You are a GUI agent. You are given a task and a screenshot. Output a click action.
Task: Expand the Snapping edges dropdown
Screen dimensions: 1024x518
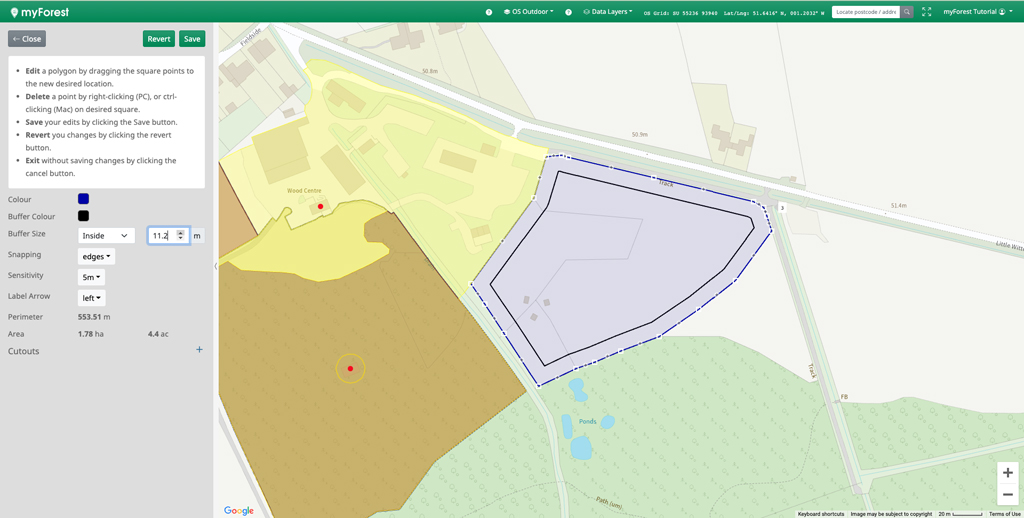click(96, 257)
